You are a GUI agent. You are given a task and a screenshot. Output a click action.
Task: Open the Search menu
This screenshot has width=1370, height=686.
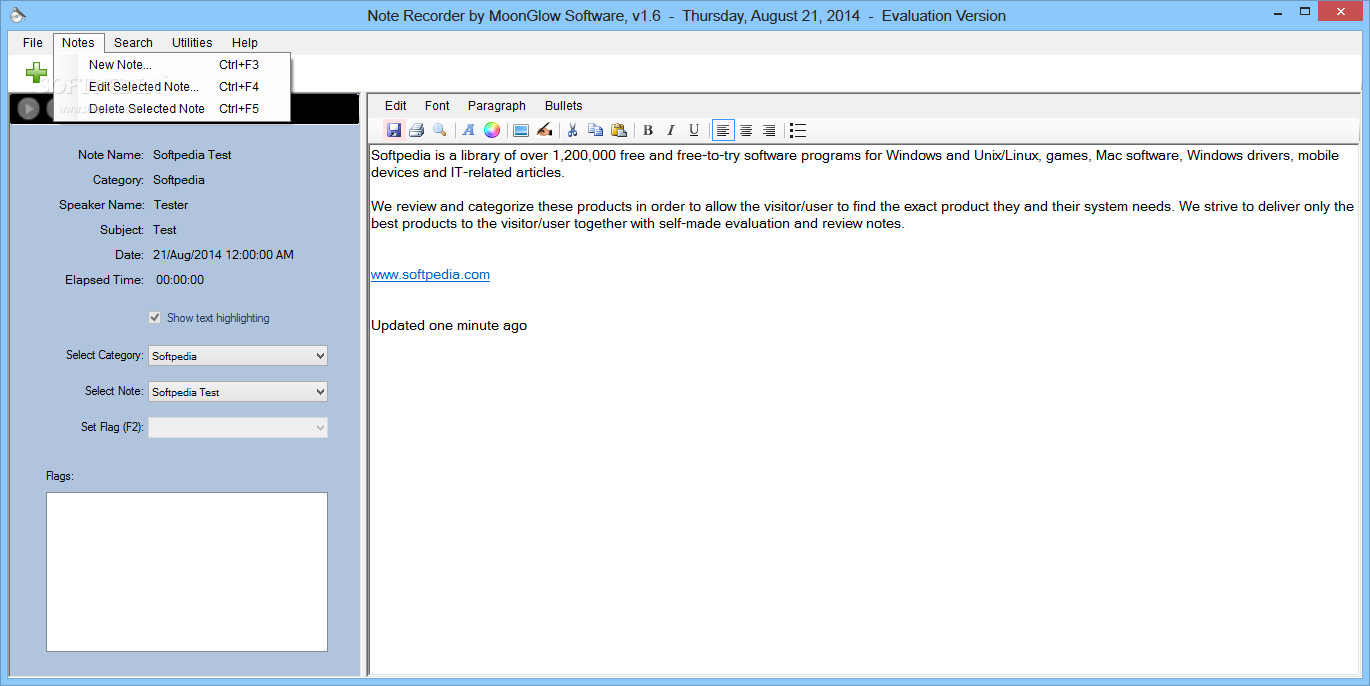(133, 43)
